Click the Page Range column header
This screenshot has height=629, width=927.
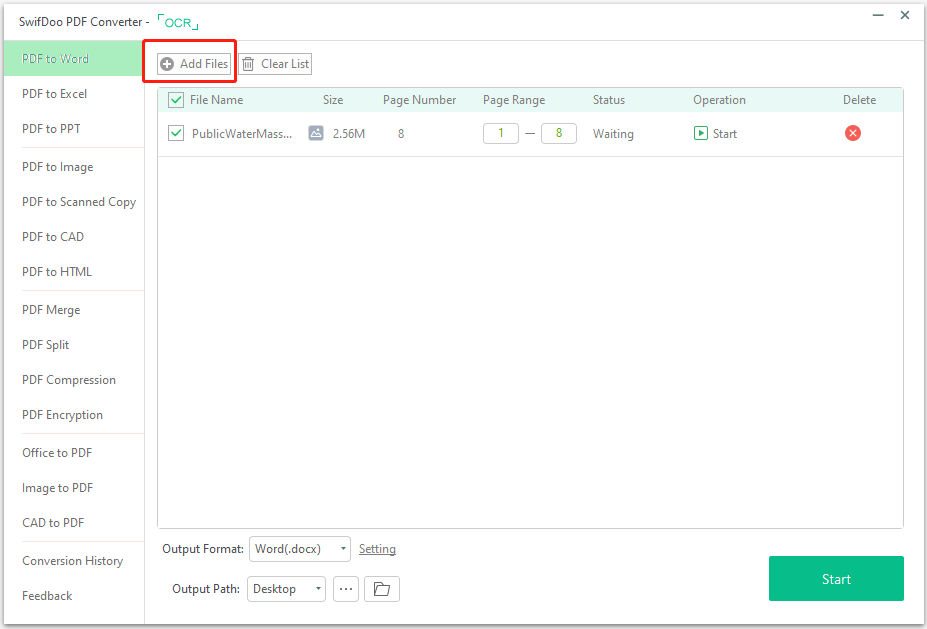pyautogui.click(x=514, y=100)
